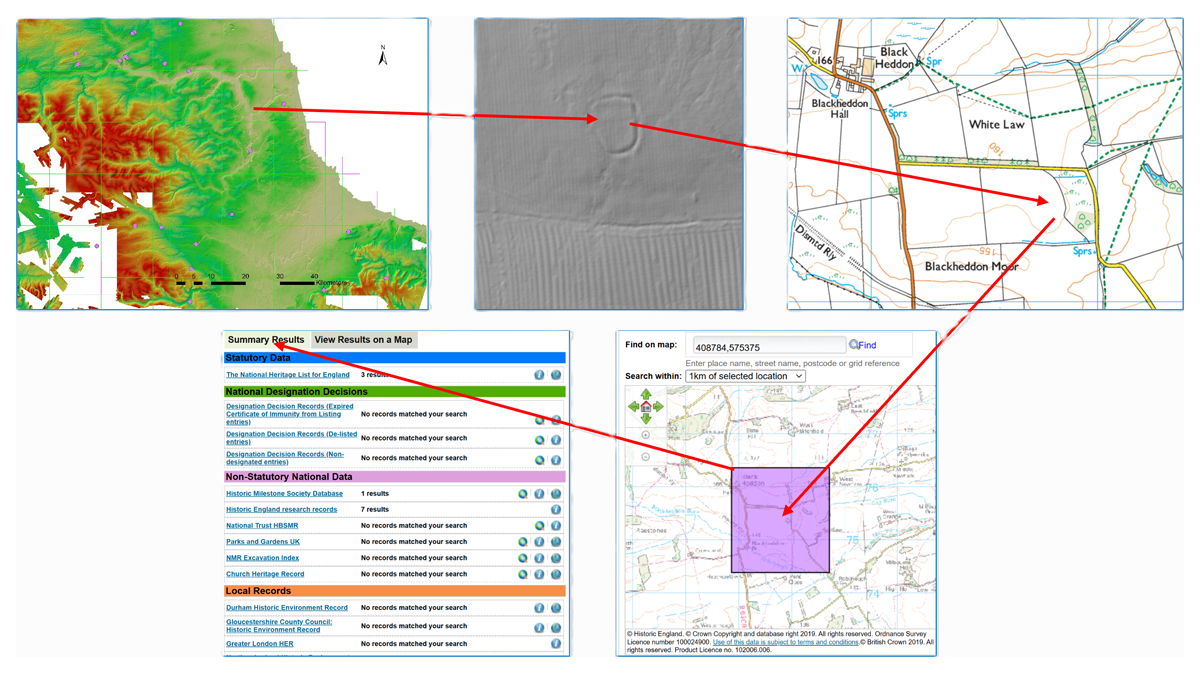Select the Summary Results tab
Viewport: 1200px width, 673px height.
coord(266,340)
